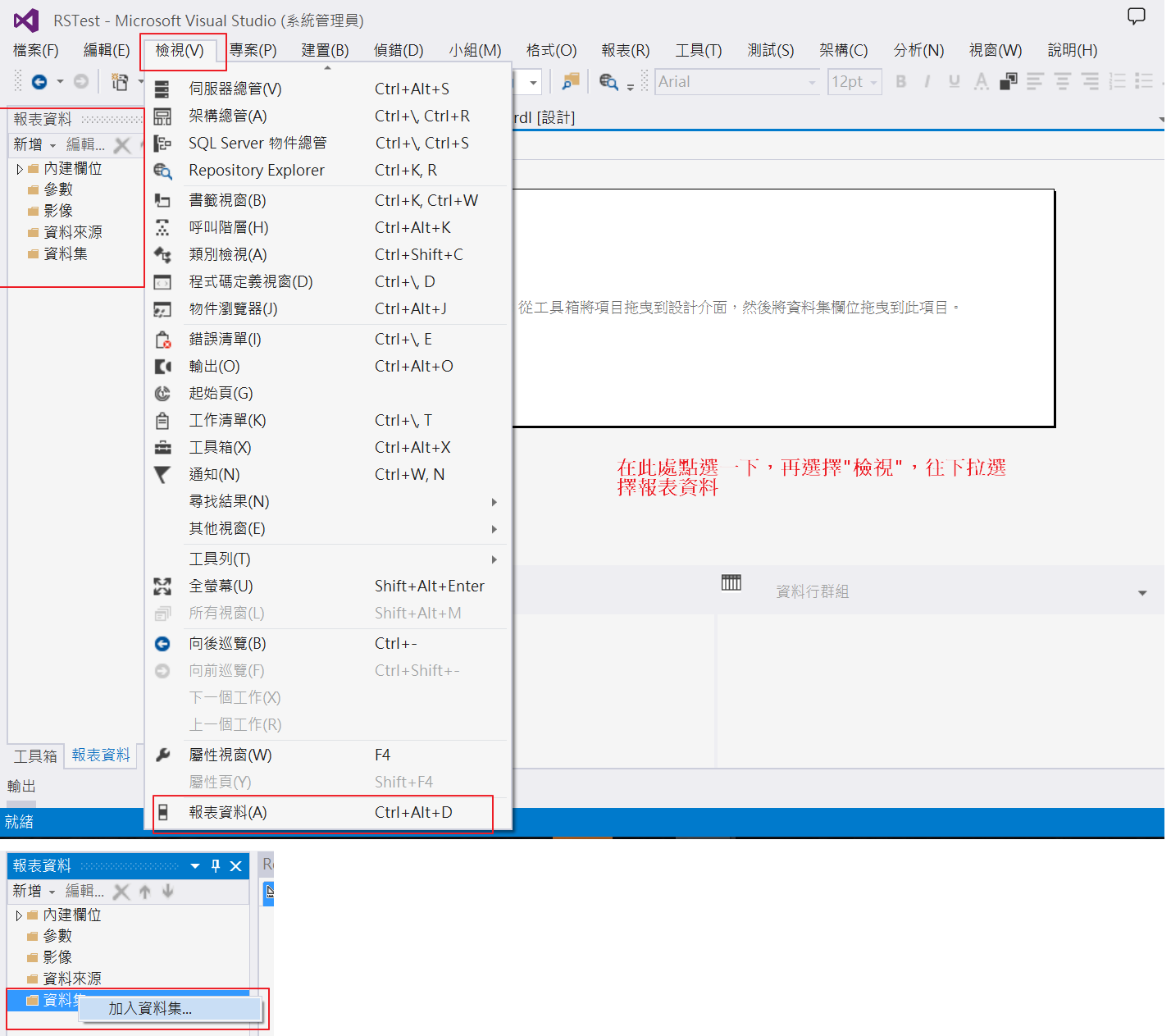Toggle bold formatting
This screenshot has height=1036, width=1171.
tap(901, 81)
